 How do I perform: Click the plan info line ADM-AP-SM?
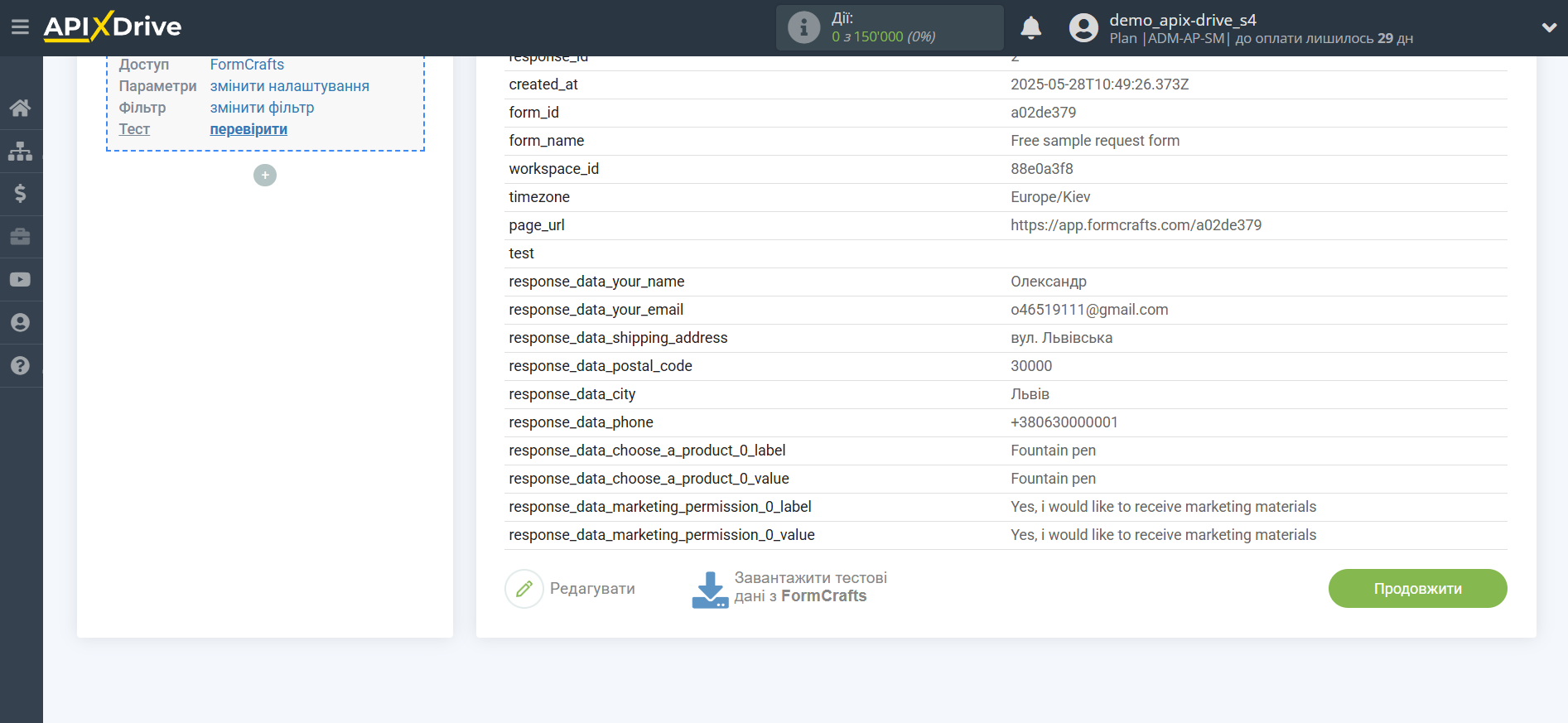coord(1261,38)
